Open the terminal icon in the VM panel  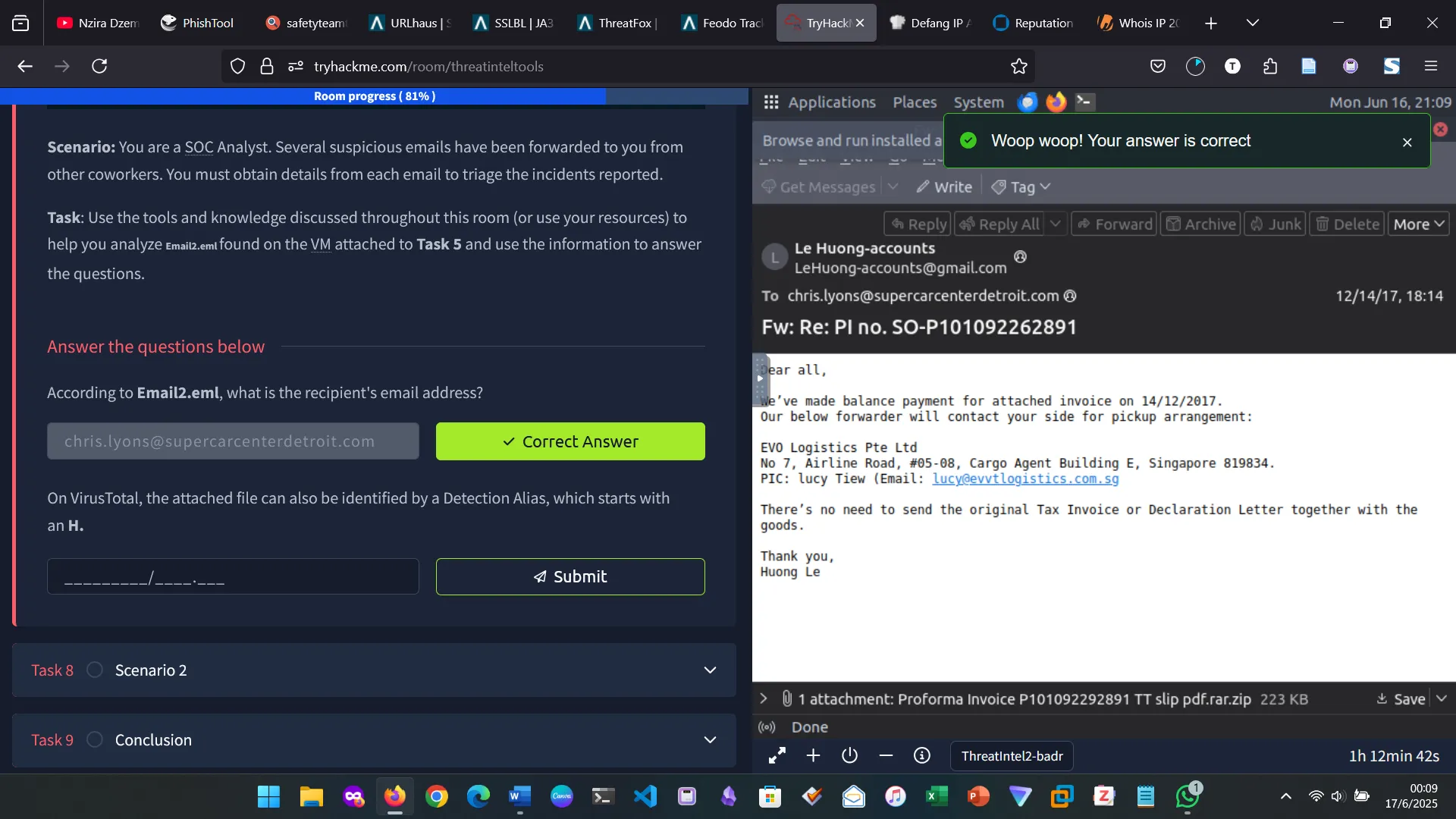(1085, 102)
